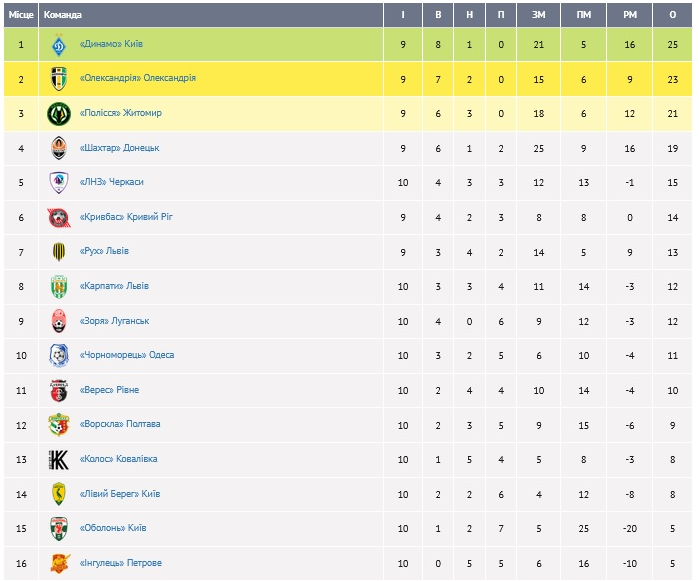Click the Команда column header
This screenshot has height=581, width=699.
63,15
